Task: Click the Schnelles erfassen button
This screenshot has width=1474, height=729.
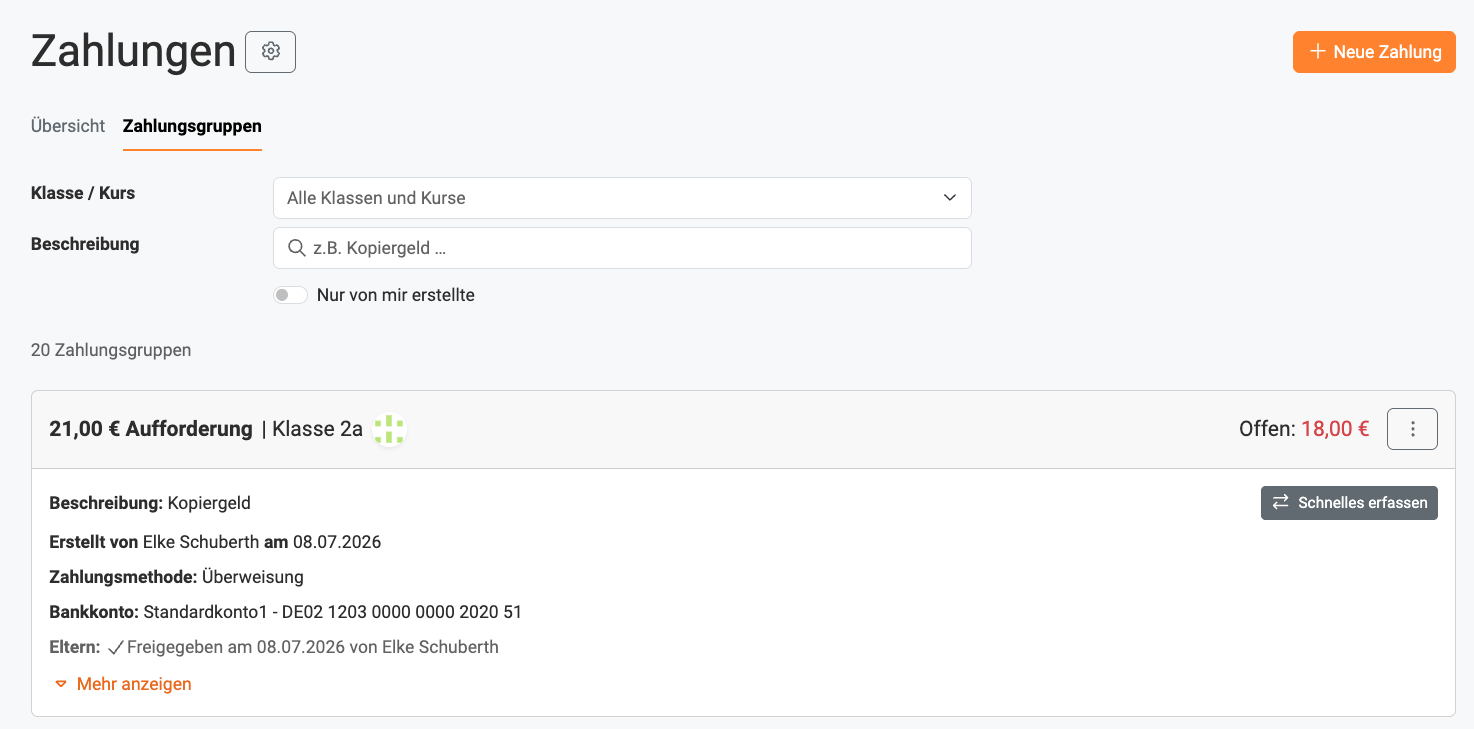Action: pos(1349,503)
